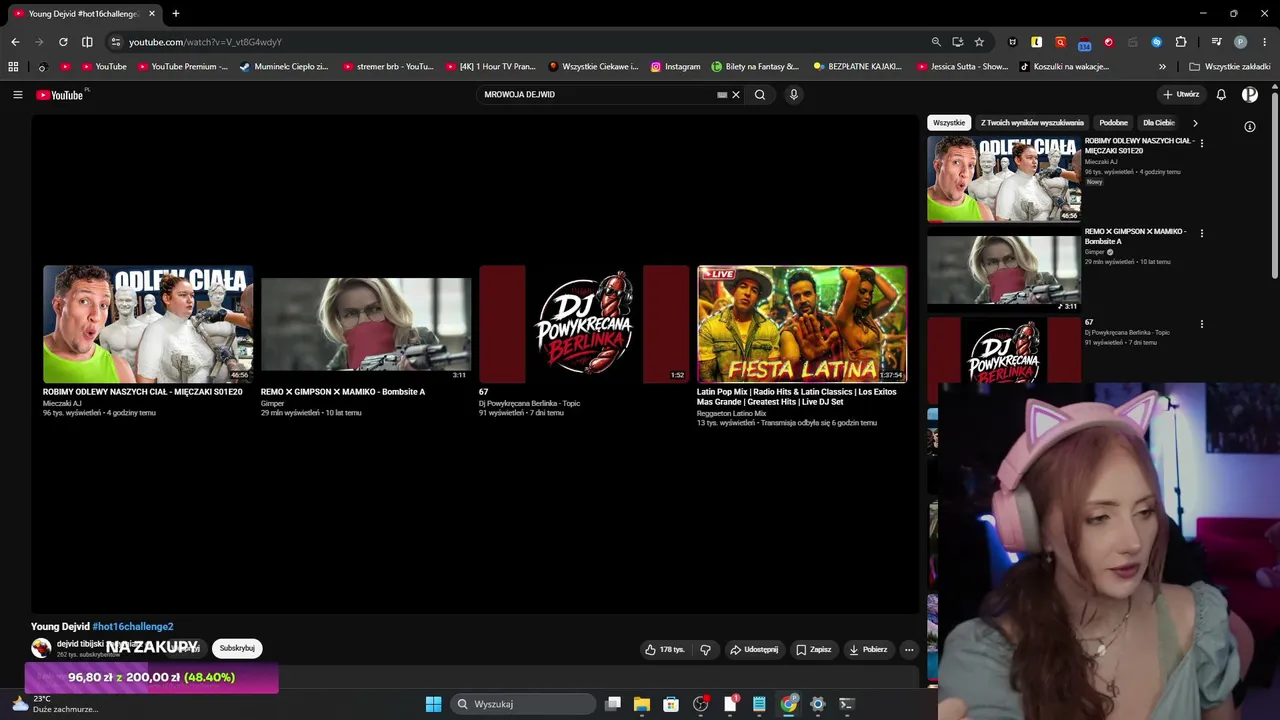
Task: Reload the current page
Action: coord(63,42)
